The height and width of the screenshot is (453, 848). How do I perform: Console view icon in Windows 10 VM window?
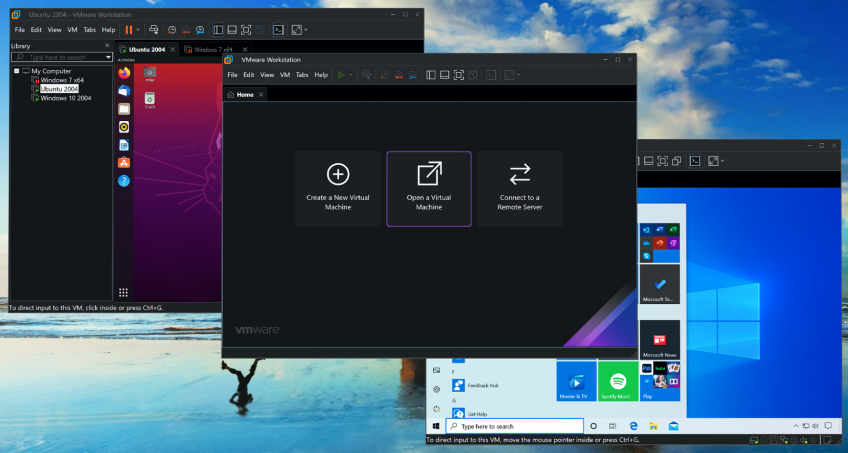[x=695, y=161]
